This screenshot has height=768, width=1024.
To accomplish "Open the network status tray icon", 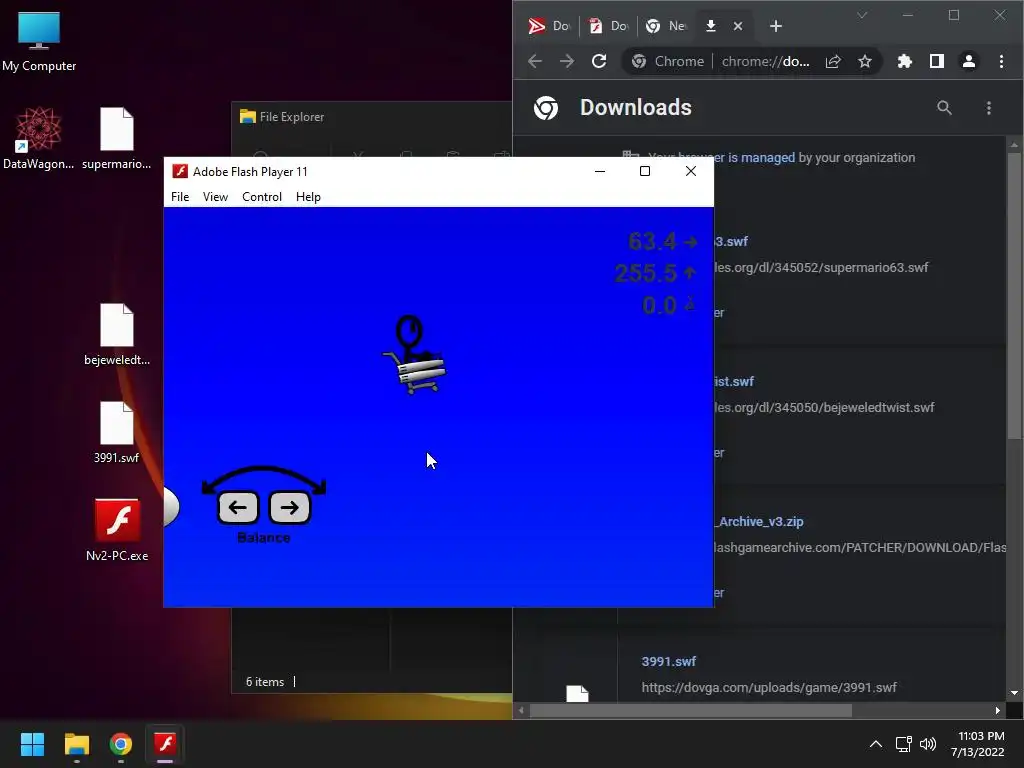I will pyautogui.click(x=904, y=744).
